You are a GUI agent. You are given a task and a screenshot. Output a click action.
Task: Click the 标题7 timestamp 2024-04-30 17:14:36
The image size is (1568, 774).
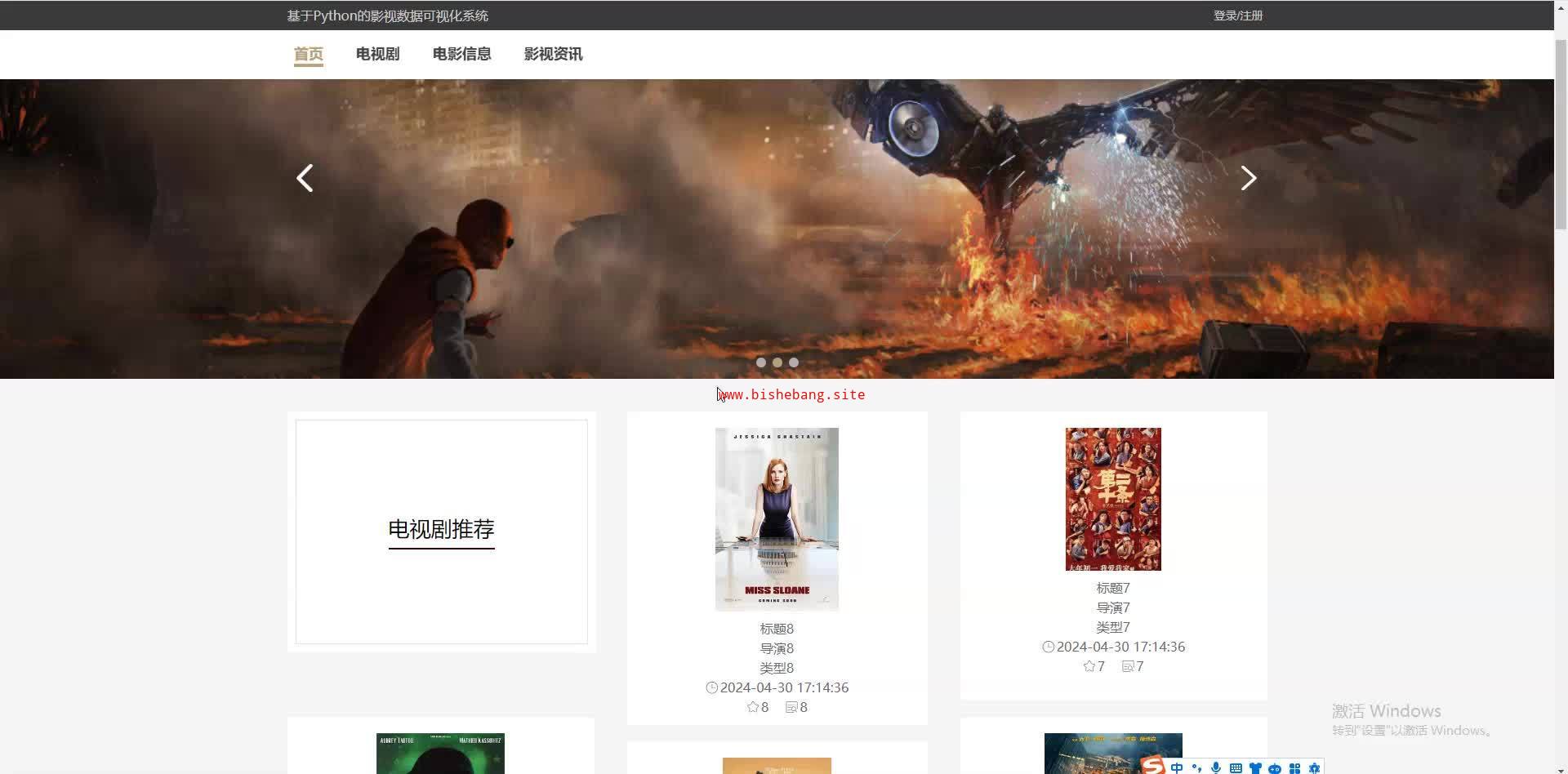(1120, 647)
